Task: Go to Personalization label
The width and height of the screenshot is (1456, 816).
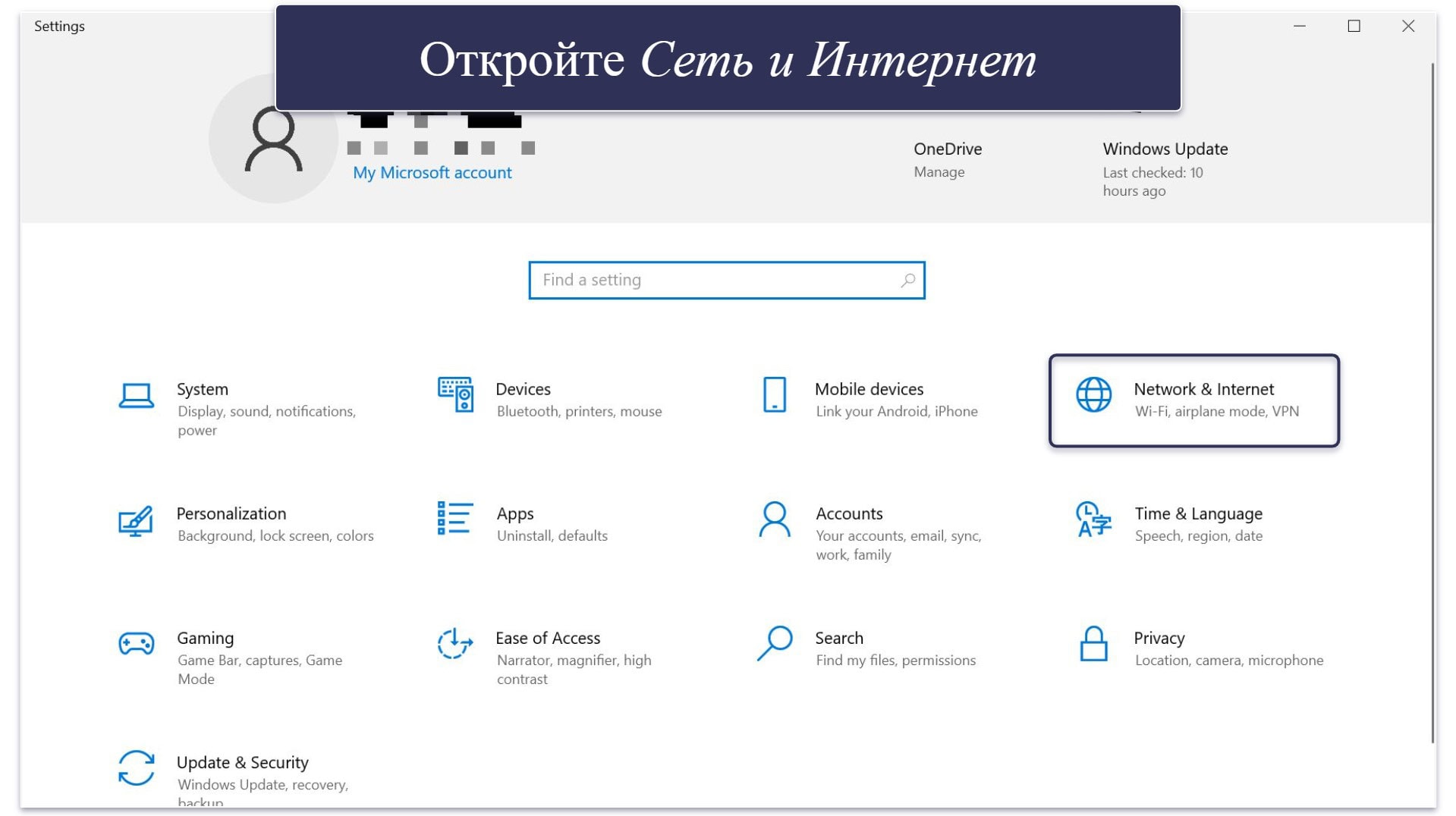Action: (x=231, y=513)
